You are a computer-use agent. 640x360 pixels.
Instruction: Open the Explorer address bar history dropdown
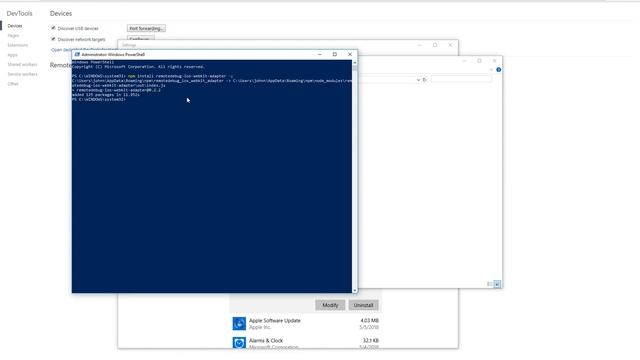418,80
